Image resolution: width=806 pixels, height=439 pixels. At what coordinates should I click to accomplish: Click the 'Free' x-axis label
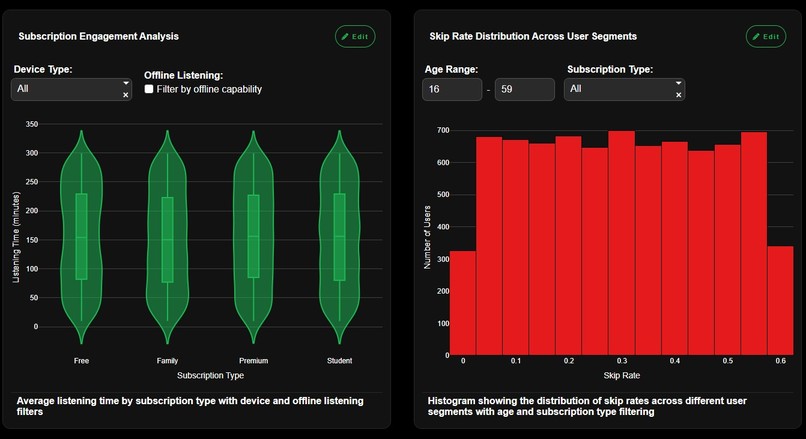pos(81,361)
